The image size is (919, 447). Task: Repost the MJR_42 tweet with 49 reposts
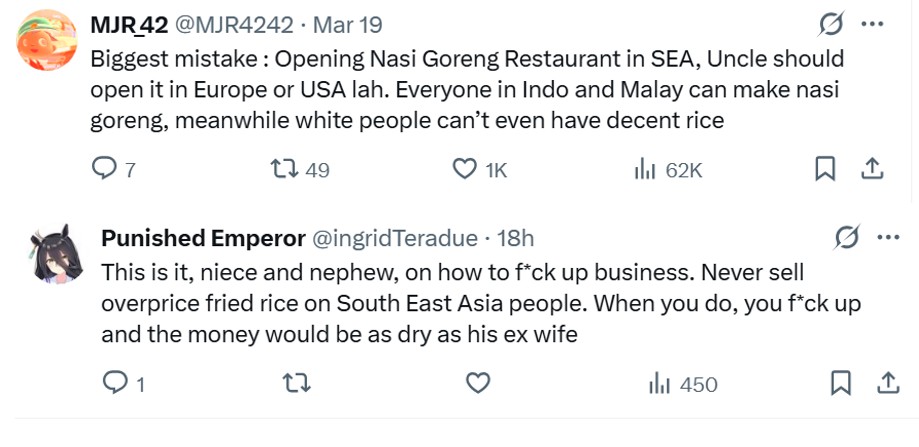pyautogui.click(x=285, y=170)
